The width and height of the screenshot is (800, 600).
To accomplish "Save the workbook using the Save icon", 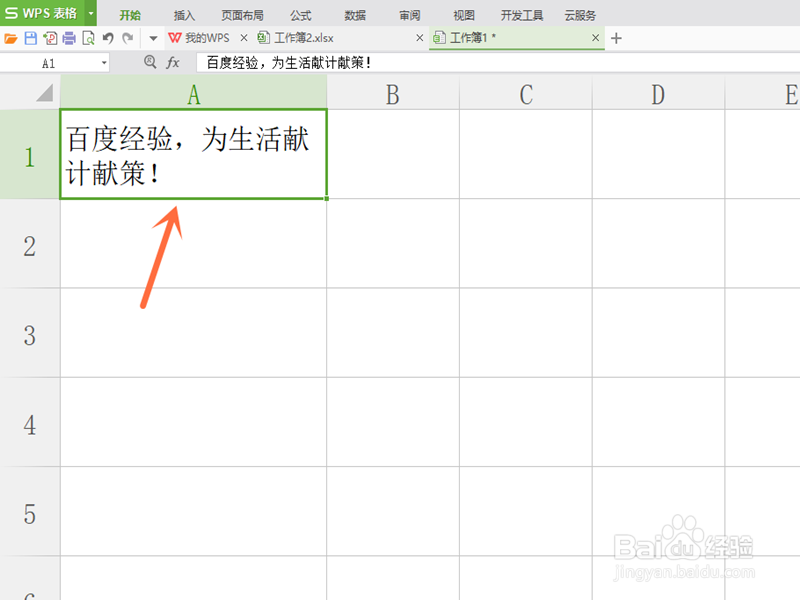I will pyautogui.click(x=28, y=38).
